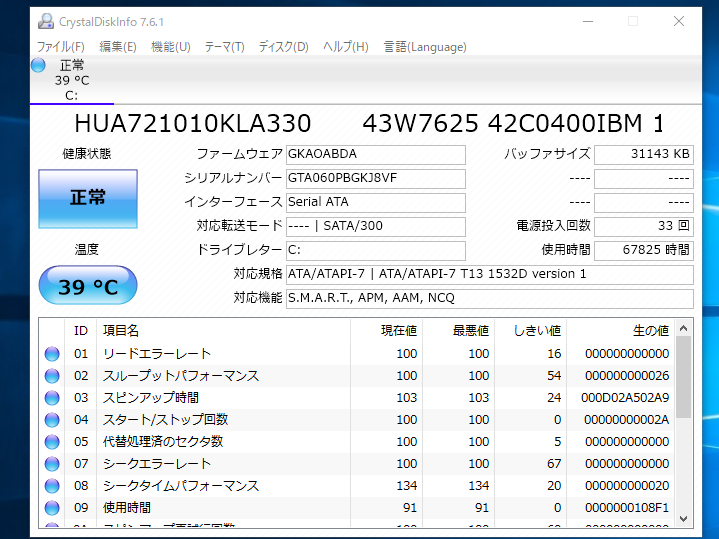
Task: Click the 対応規格 field ATA/ATAPI-7
Action: point(490,274)
